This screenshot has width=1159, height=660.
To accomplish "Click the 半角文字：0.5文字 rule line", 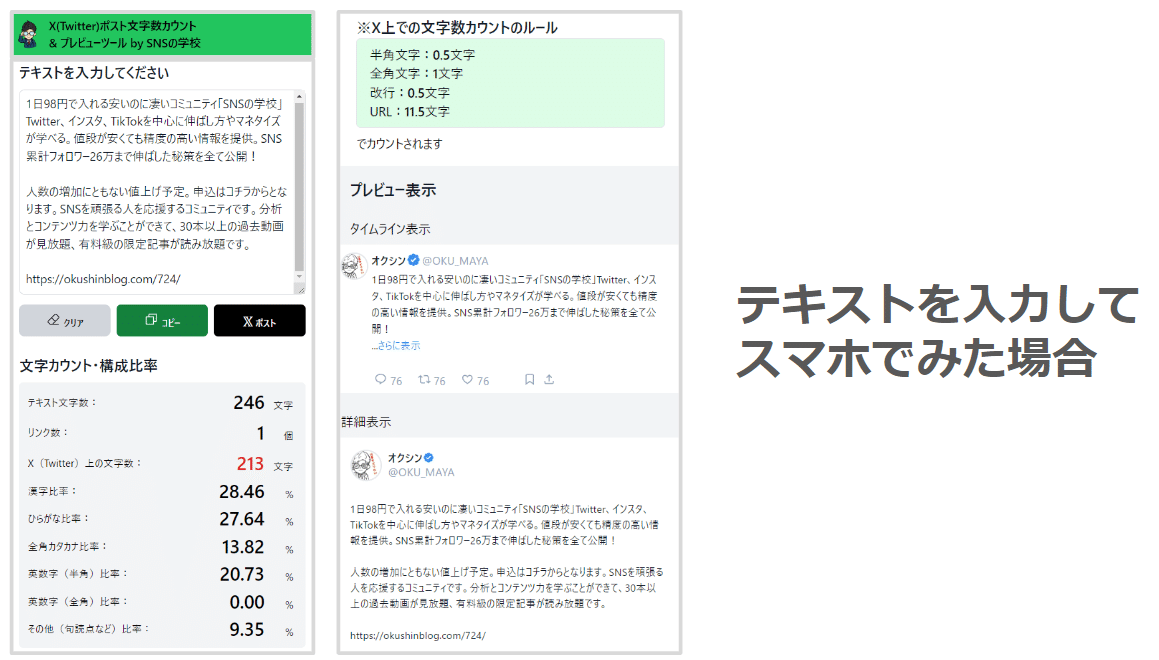I will coord(422,55).
